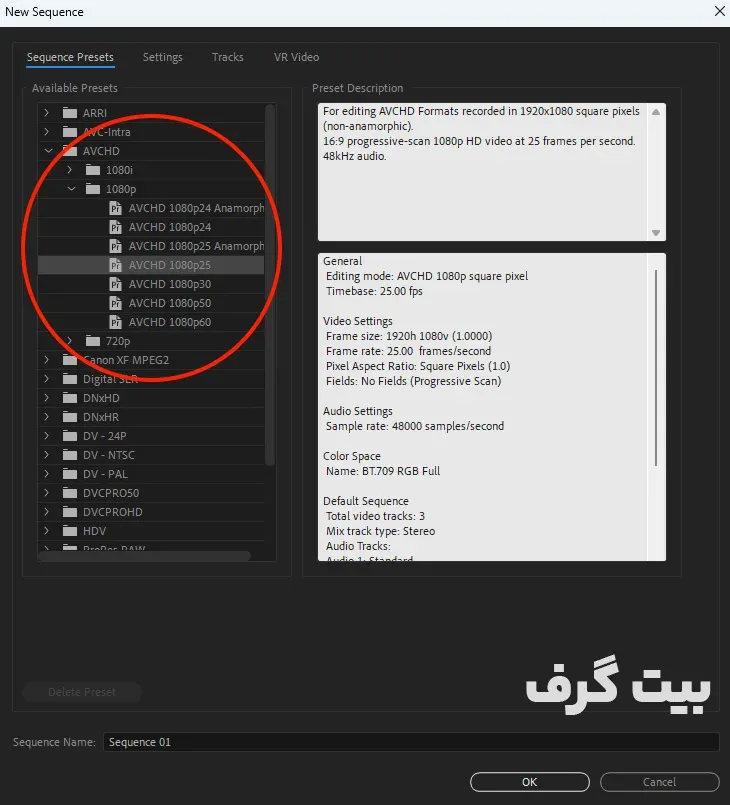Image resolution: width=730 pixels, height=805 pixels.
Task: Click the DV - PAL folder icon
Action: pyautogui.click(x=70, y=474)
